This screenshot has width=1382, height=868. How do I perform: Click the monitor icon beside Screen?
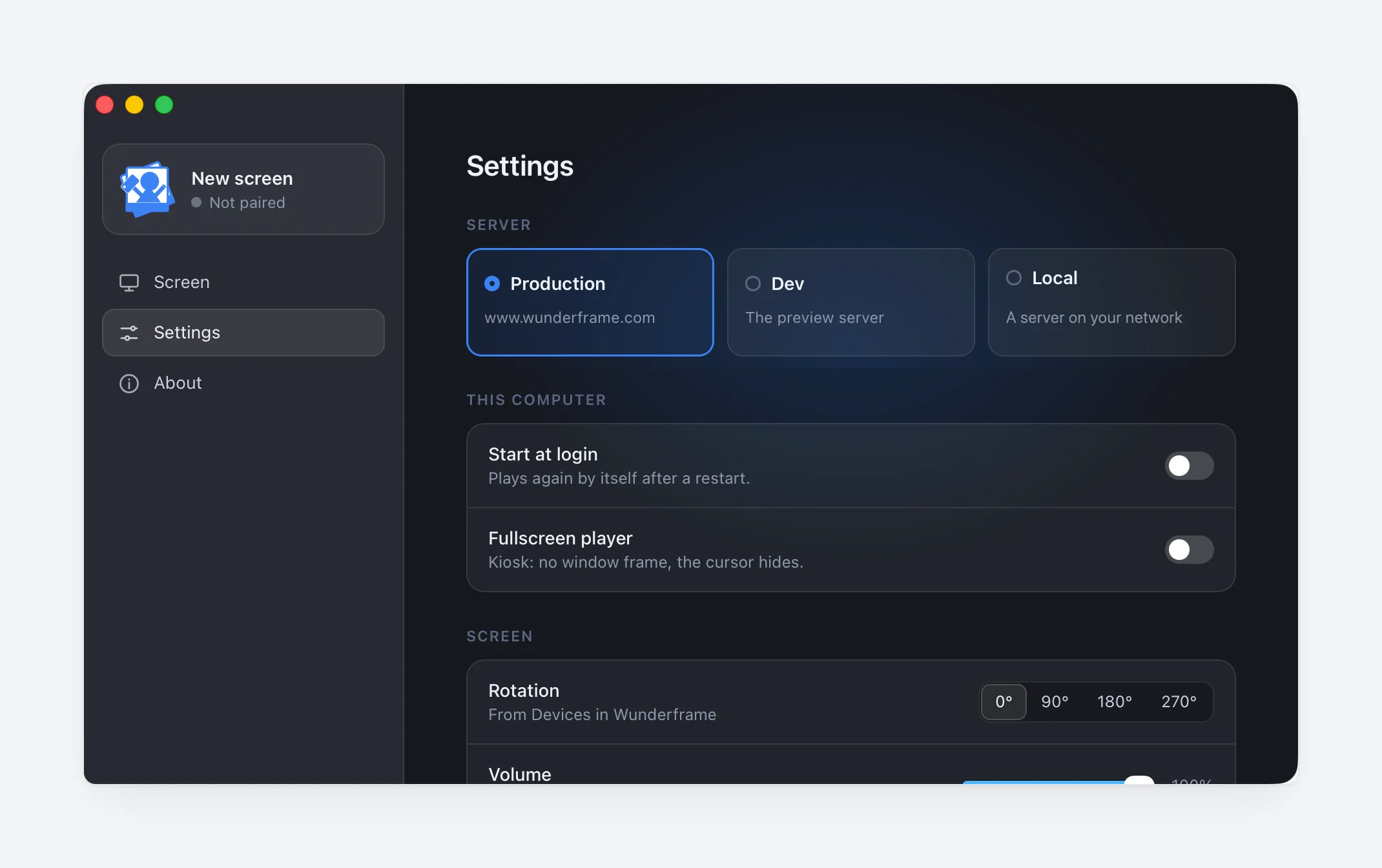[129, 283]
